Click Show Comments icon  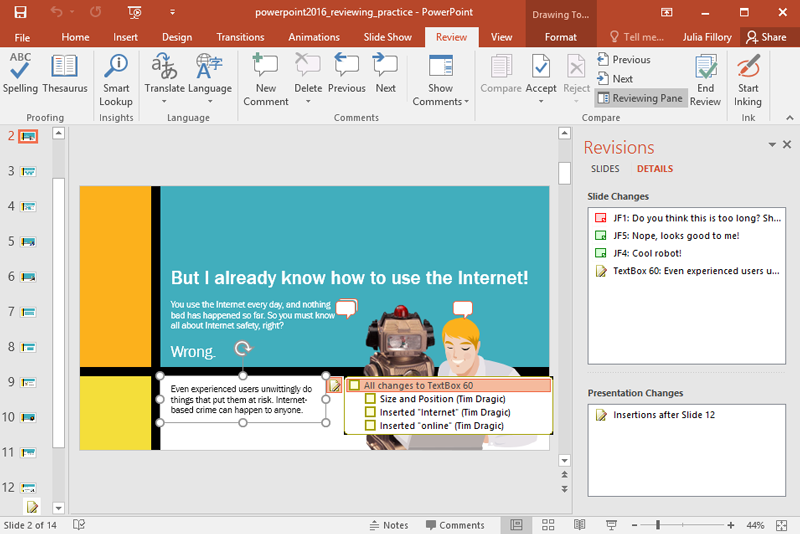pos(440,67)
